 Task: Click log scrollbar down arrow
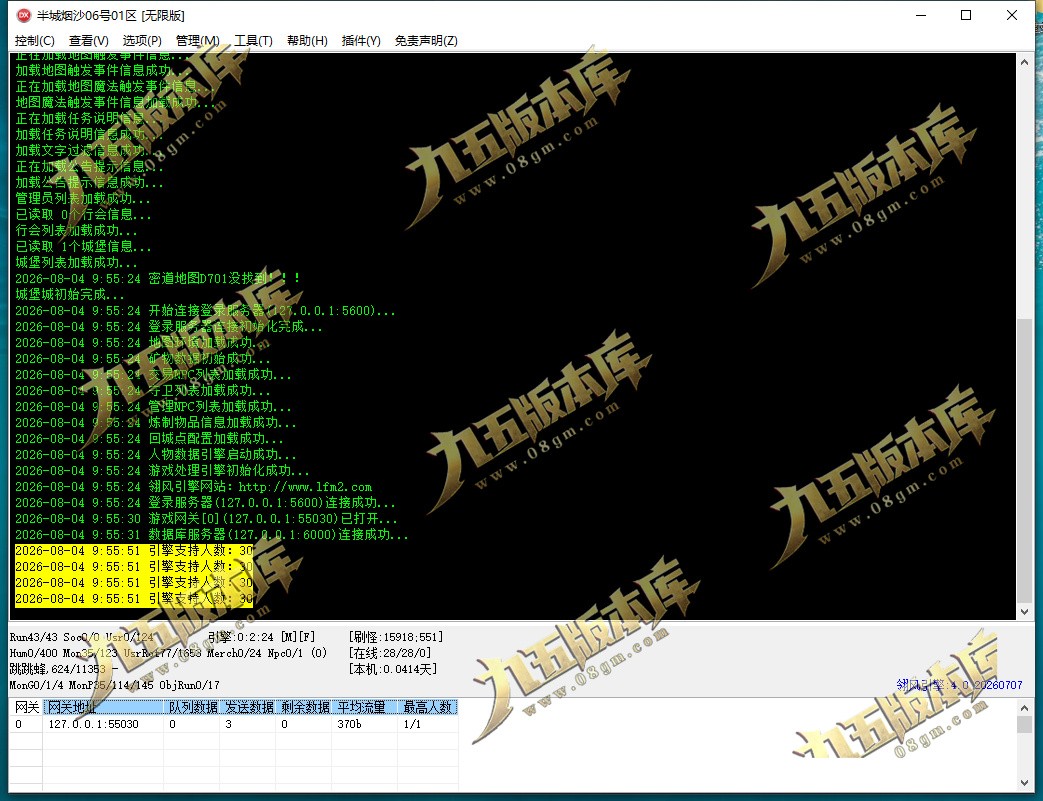(x=1024, y=611)
